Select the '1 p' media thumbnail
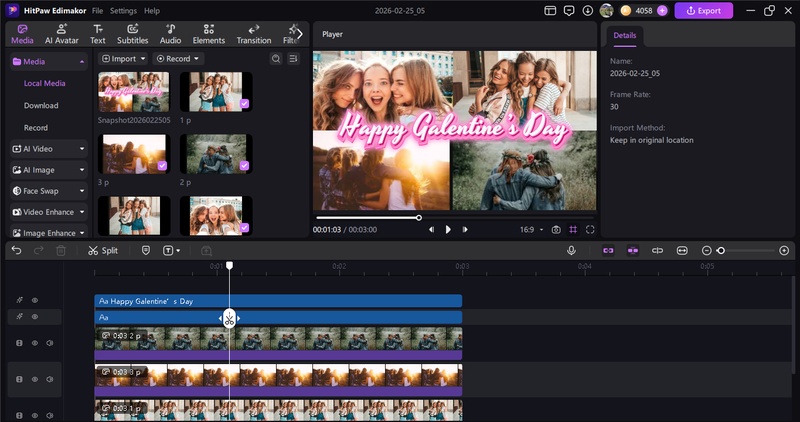The width and height of the screenshot is (800, 422). click(x=216, y=92)
